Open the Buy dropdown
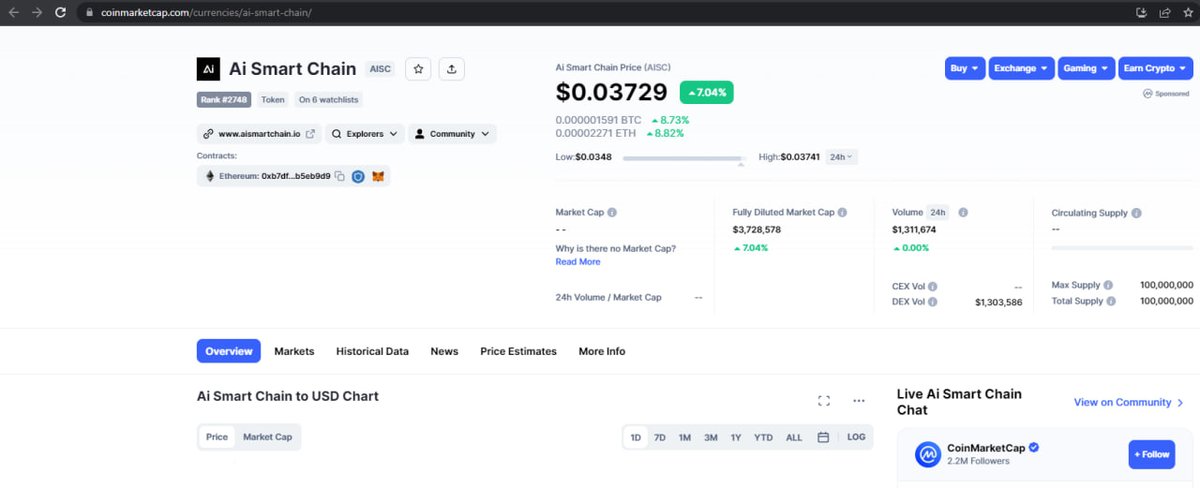 coord(964,68)
